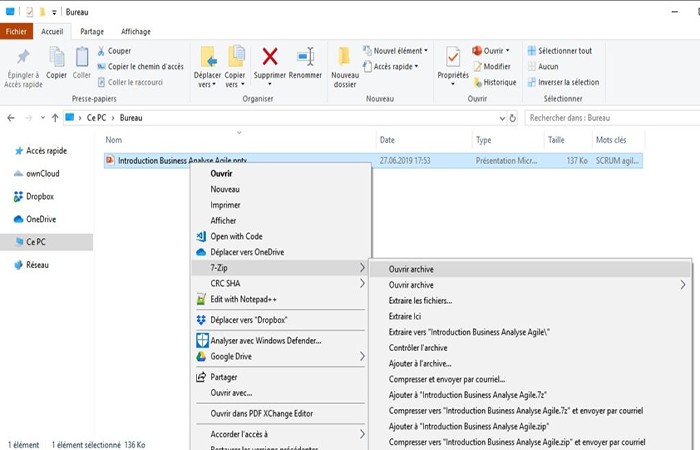Expand the Accorder l'accès à submenu
Viewport: 700px width, 450px height.
(280, 434)
